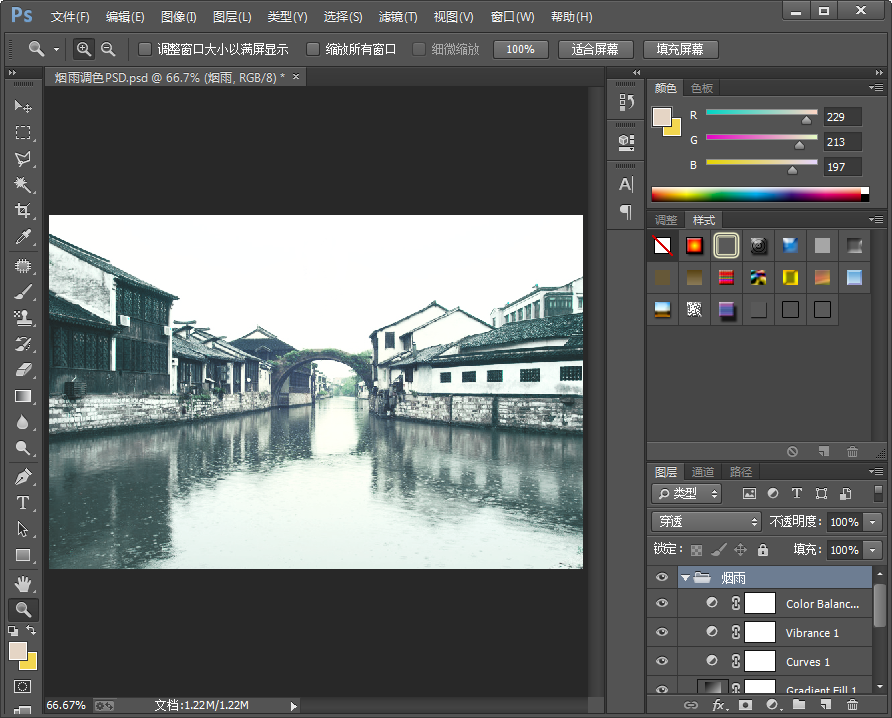The width and height of the screenshot is (892, 718).
Task: Select the Hand tool
Action: click(x=22, y=583)
